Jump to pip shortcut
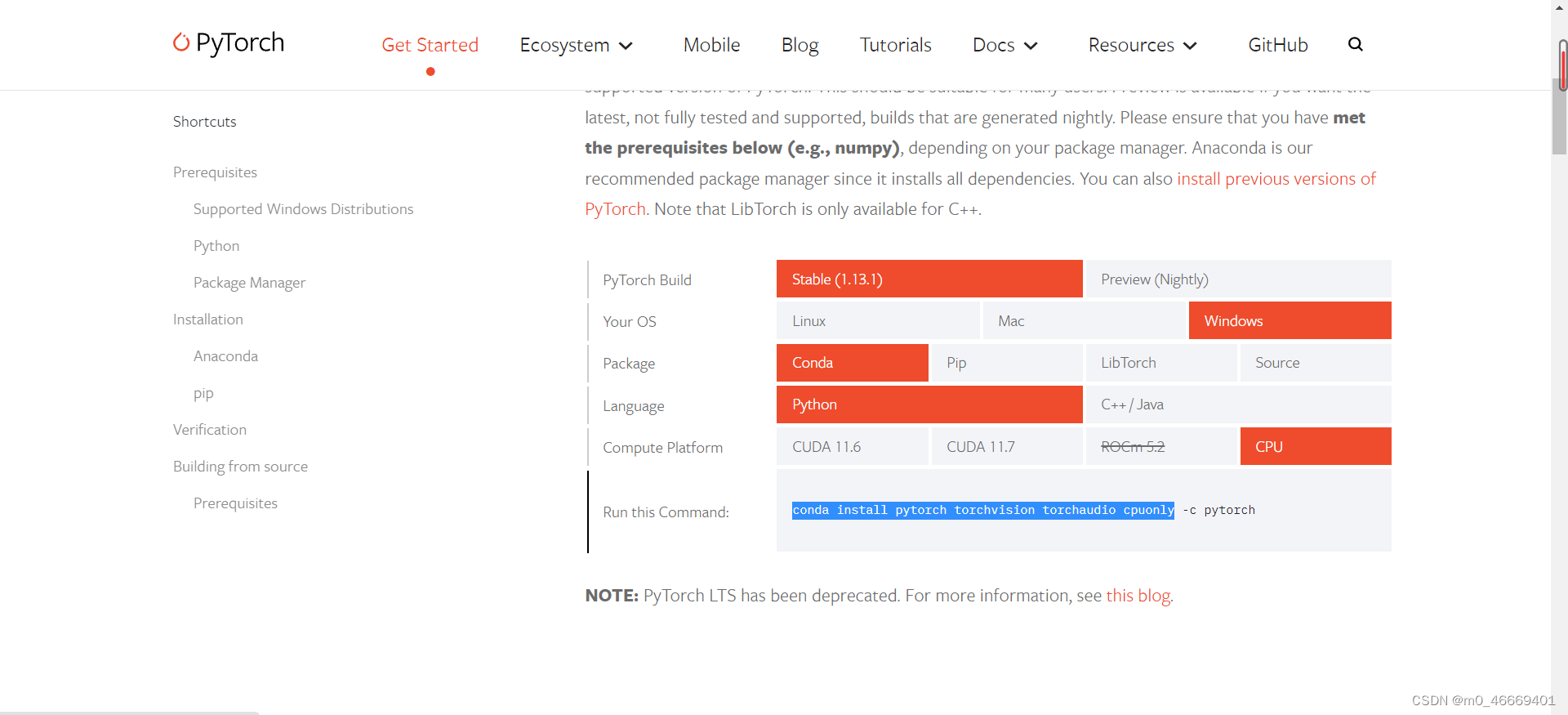The image size is (1568, 715). 203,393
